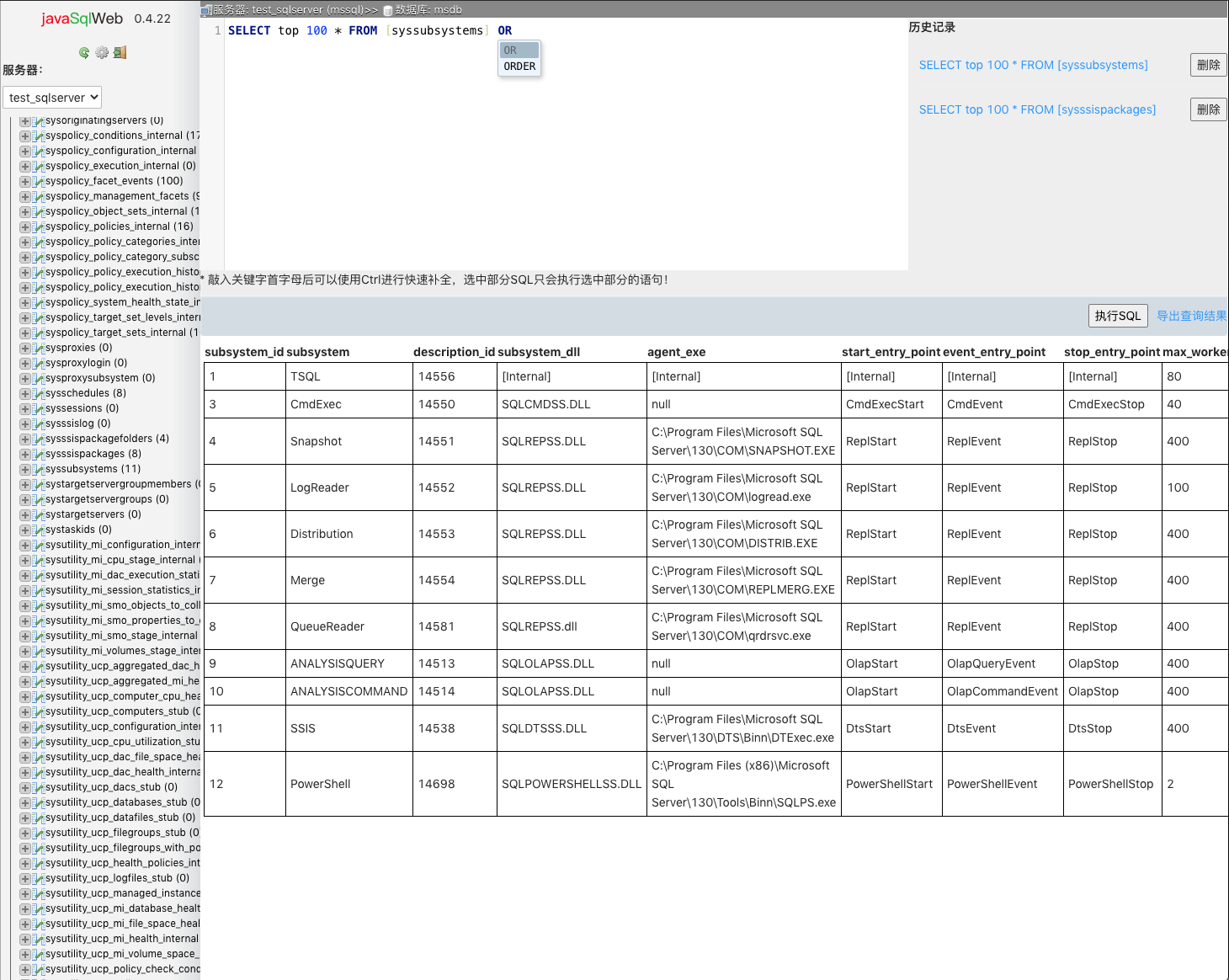Open history entry SELECT FROM [sysssispackages]
1229x980 pixels.
(1037, 109)
